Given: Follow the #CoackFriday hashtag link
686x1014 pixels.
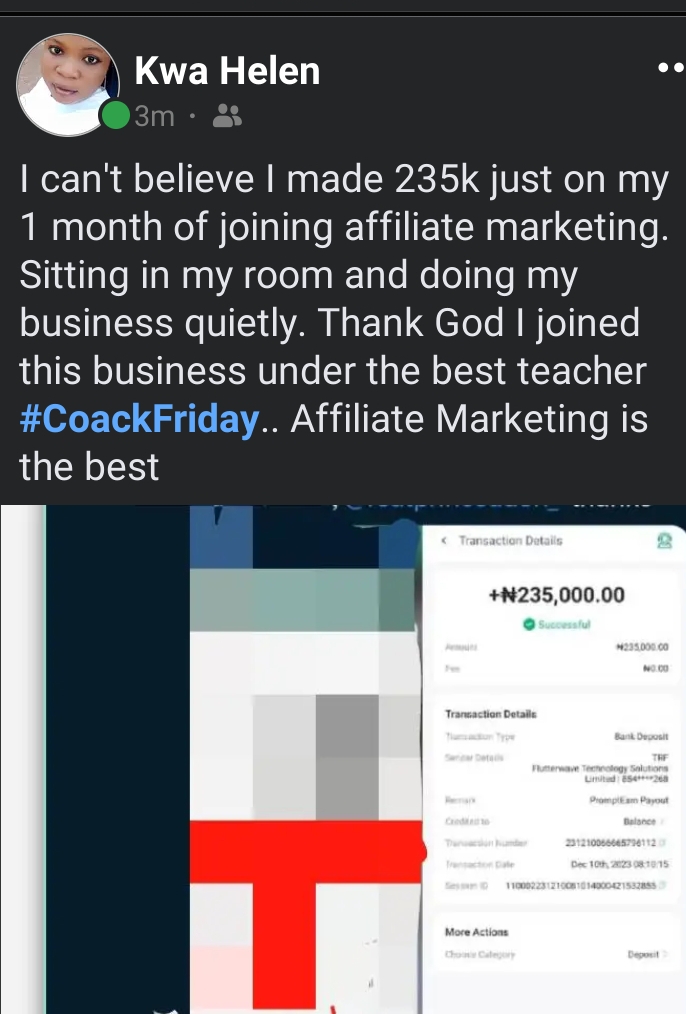Looking at the screenshot, I should point(139,420).
